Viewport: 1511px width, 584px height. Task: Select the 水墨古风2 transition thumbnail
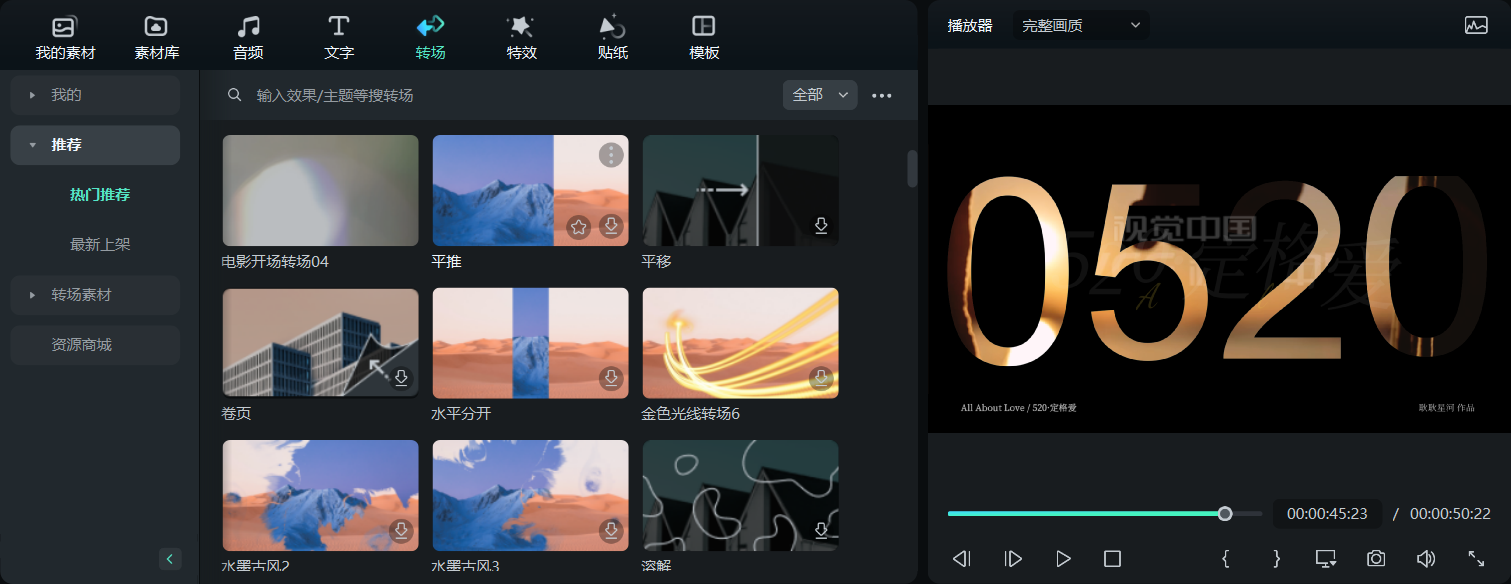pos(320,495)
